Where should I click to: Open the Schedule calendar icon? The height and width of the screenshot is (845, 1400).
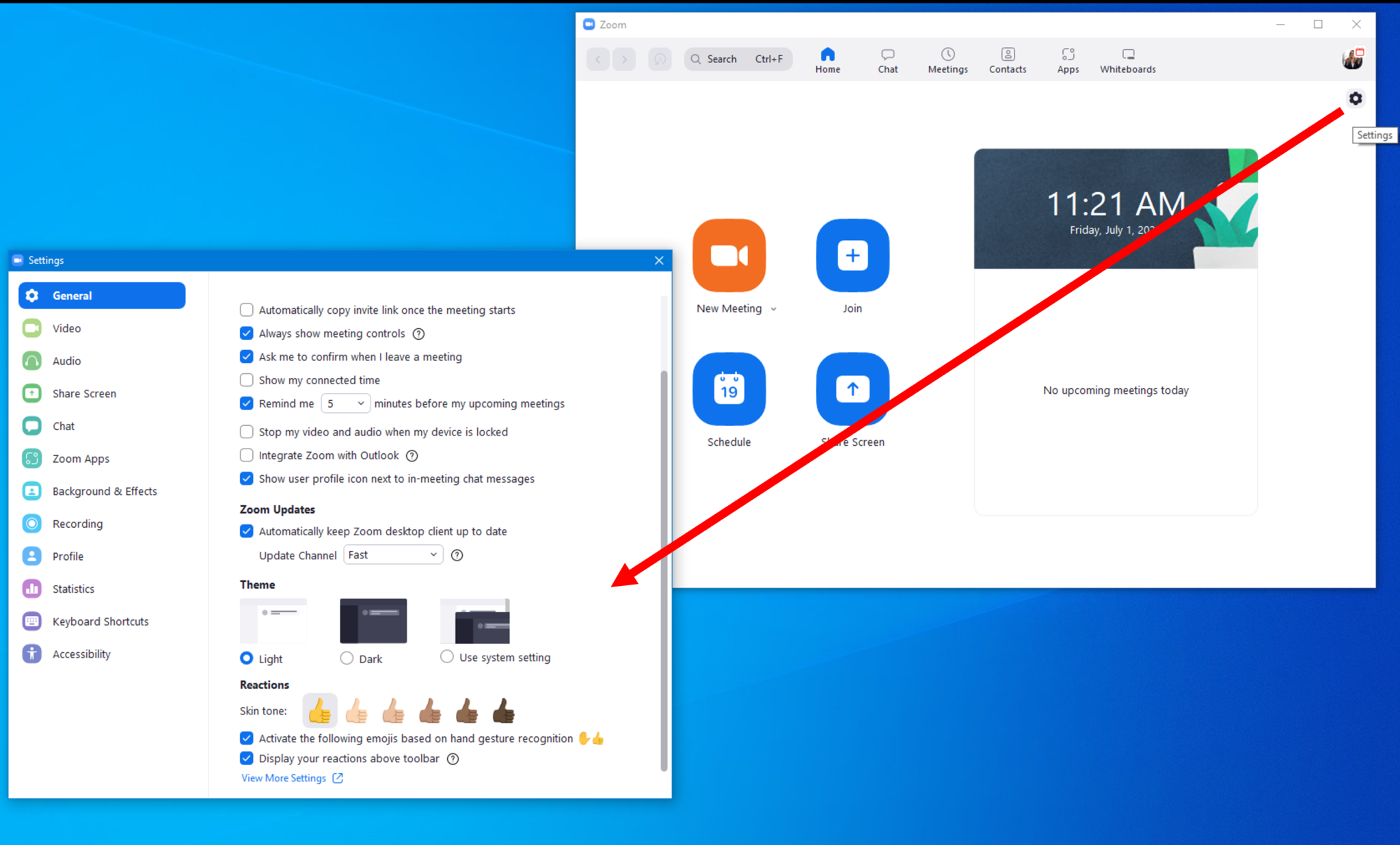tap(729, 389)
